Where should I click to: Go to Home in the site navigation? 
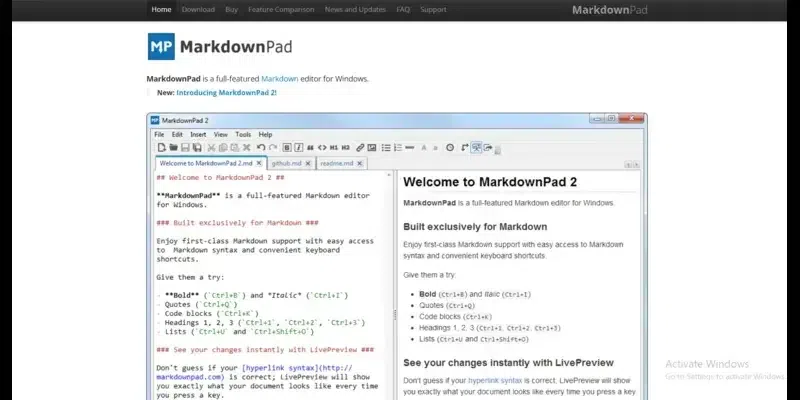coord(161,9)
